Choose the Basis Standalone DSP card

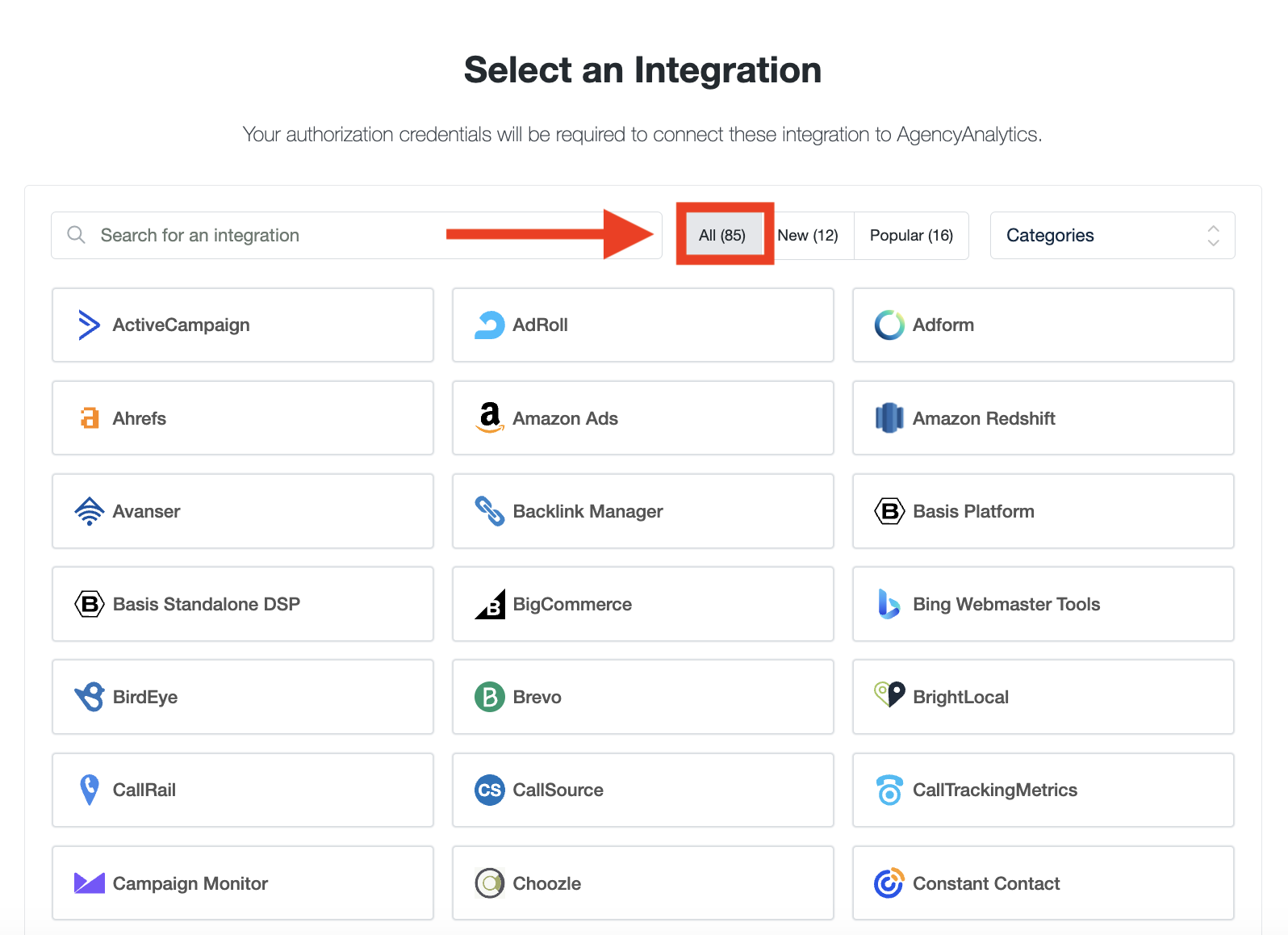click(243, 604)
